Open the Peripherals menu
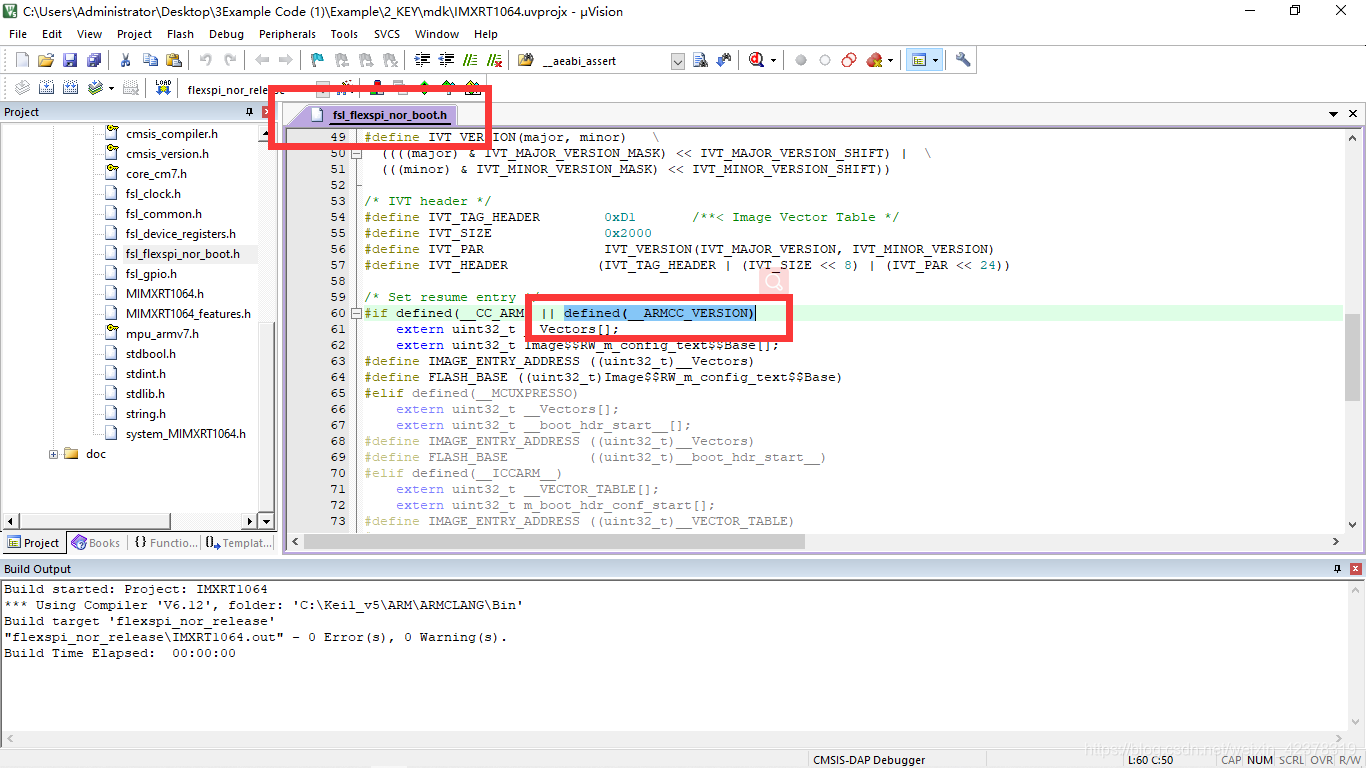The width and height of the screenshot is (1366, 768). click(287, 33)
